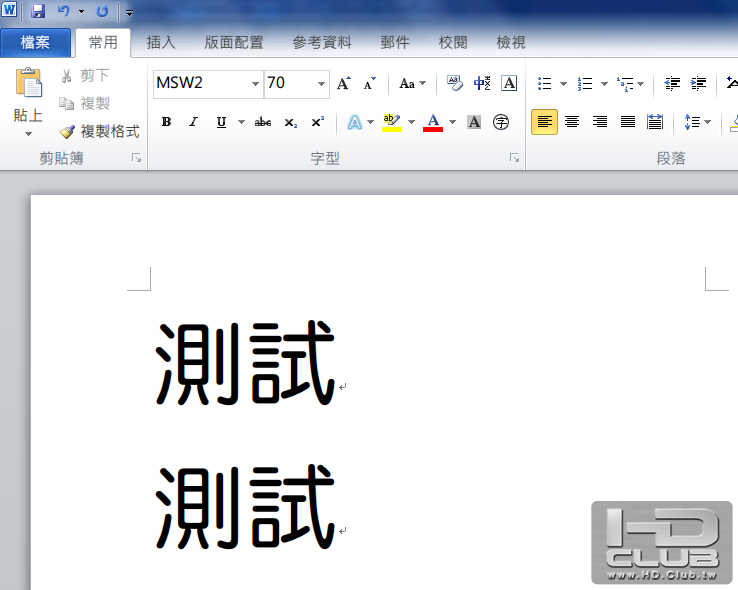Switch to the 常用 home tab
Viewport: 738px width, 590px height.
(103, 42)
